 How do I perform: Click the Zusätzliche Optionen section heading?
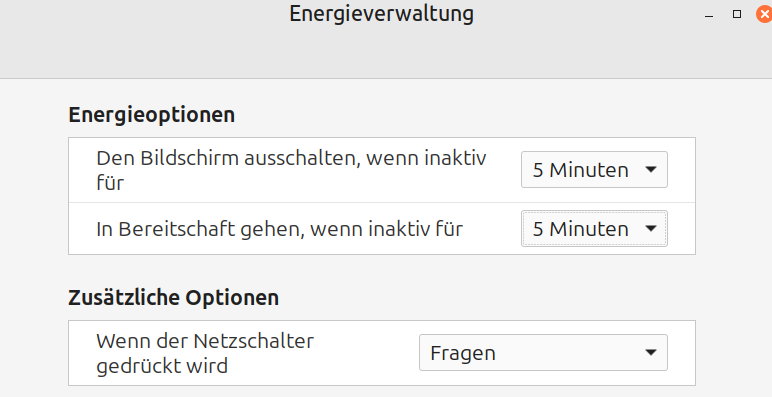(173, 298)
